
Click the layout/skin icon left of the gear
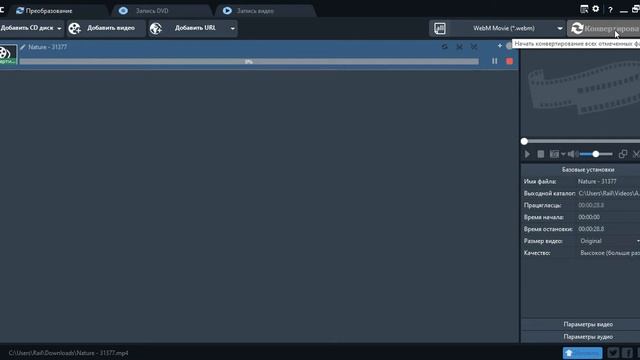pyautogui.click(x=584, y=9)
